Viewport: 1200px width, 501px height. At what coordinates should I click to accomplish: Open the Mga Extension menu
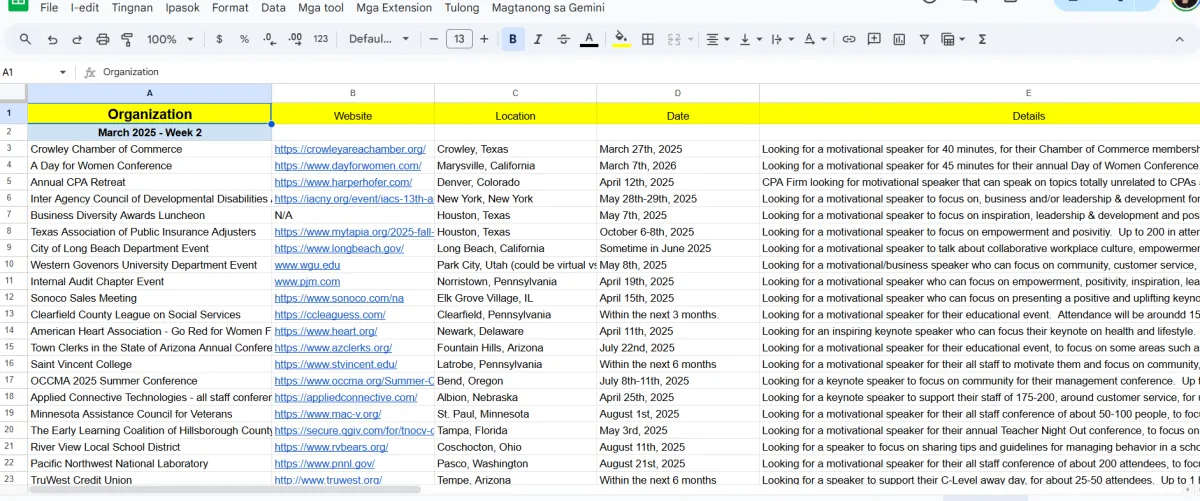(x=394, y=7)
